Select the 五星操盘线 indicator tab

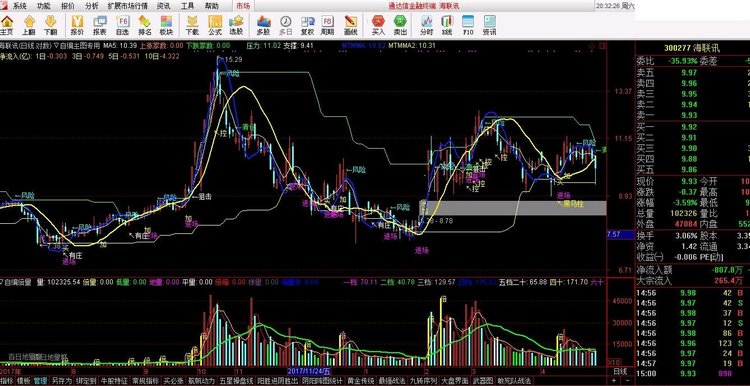click(x=238, y=381)
